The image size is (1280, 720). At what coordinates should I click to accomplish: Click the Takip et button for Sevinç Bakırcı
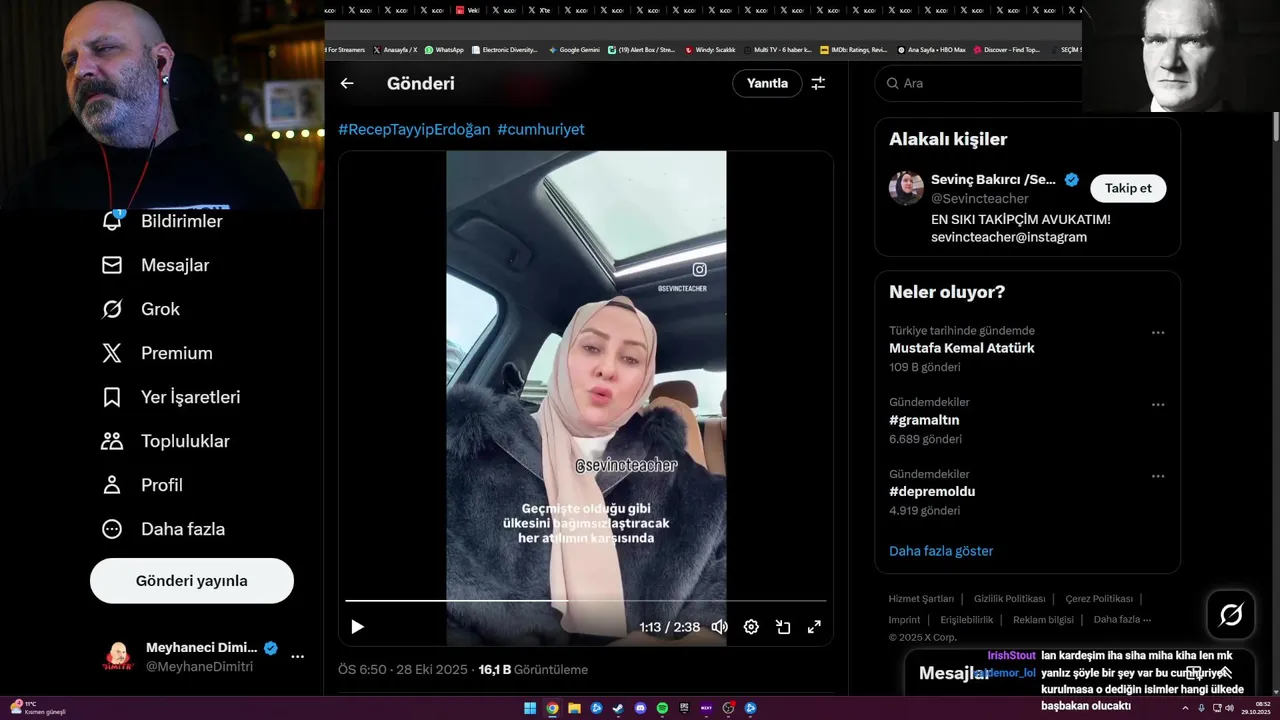(x=1128, y=188)
